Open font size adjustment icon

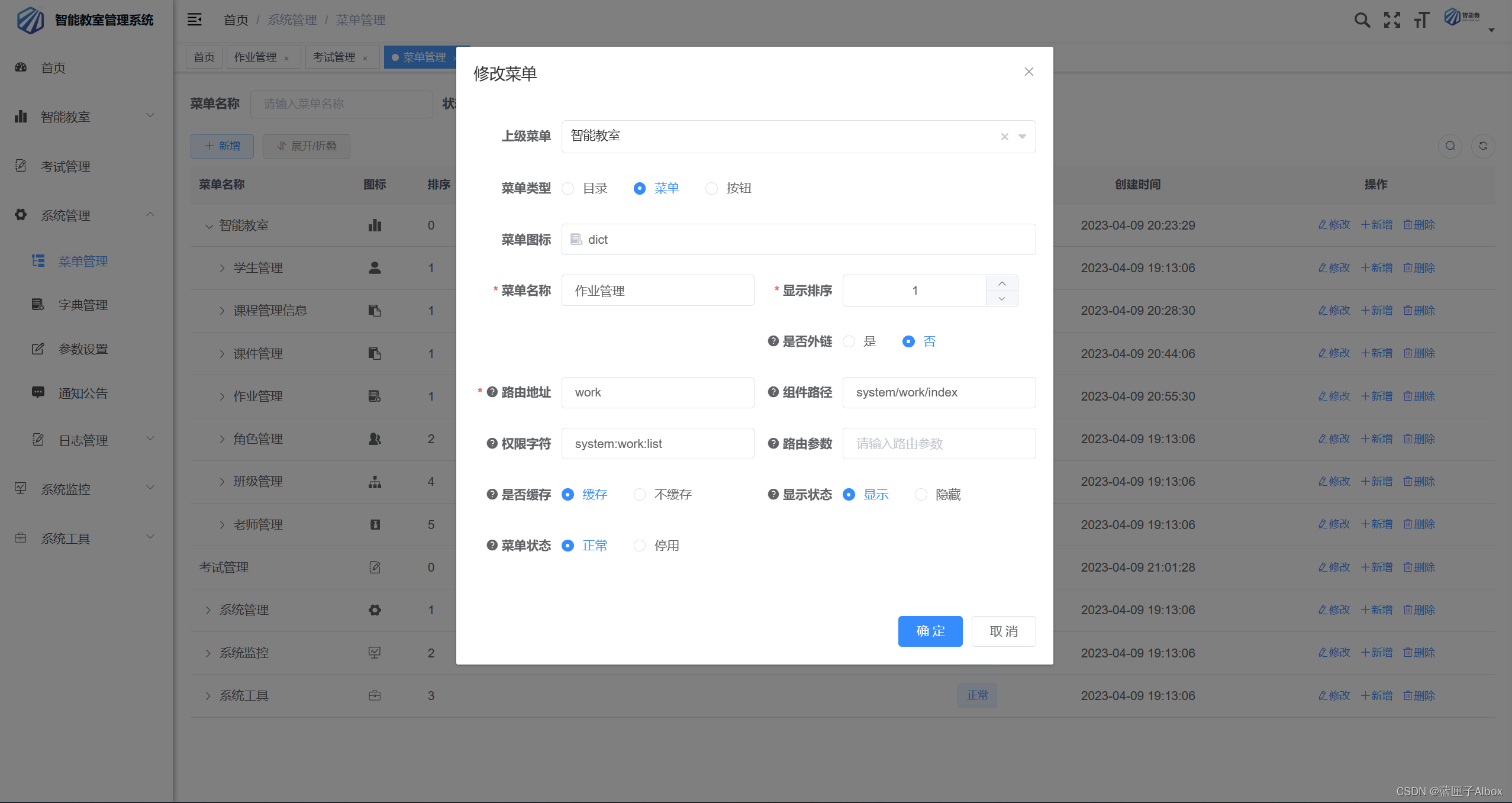[x=1421, y=20]
